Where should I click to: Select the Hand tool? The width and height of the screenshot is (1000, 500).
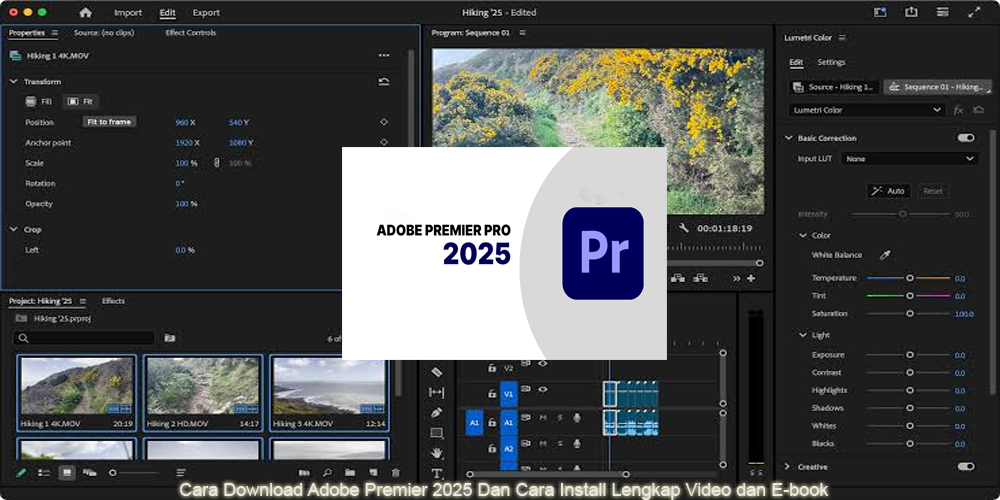click(x=437, y=453)
